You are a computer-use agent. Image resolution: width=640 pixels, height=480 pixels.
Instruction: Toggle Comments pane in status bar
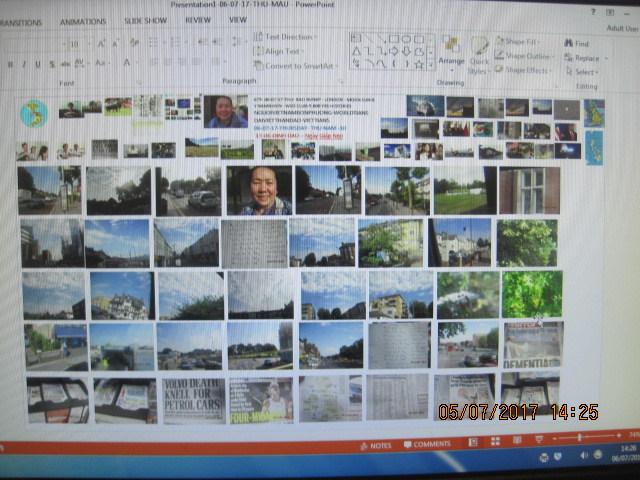[x=427, y=444]
